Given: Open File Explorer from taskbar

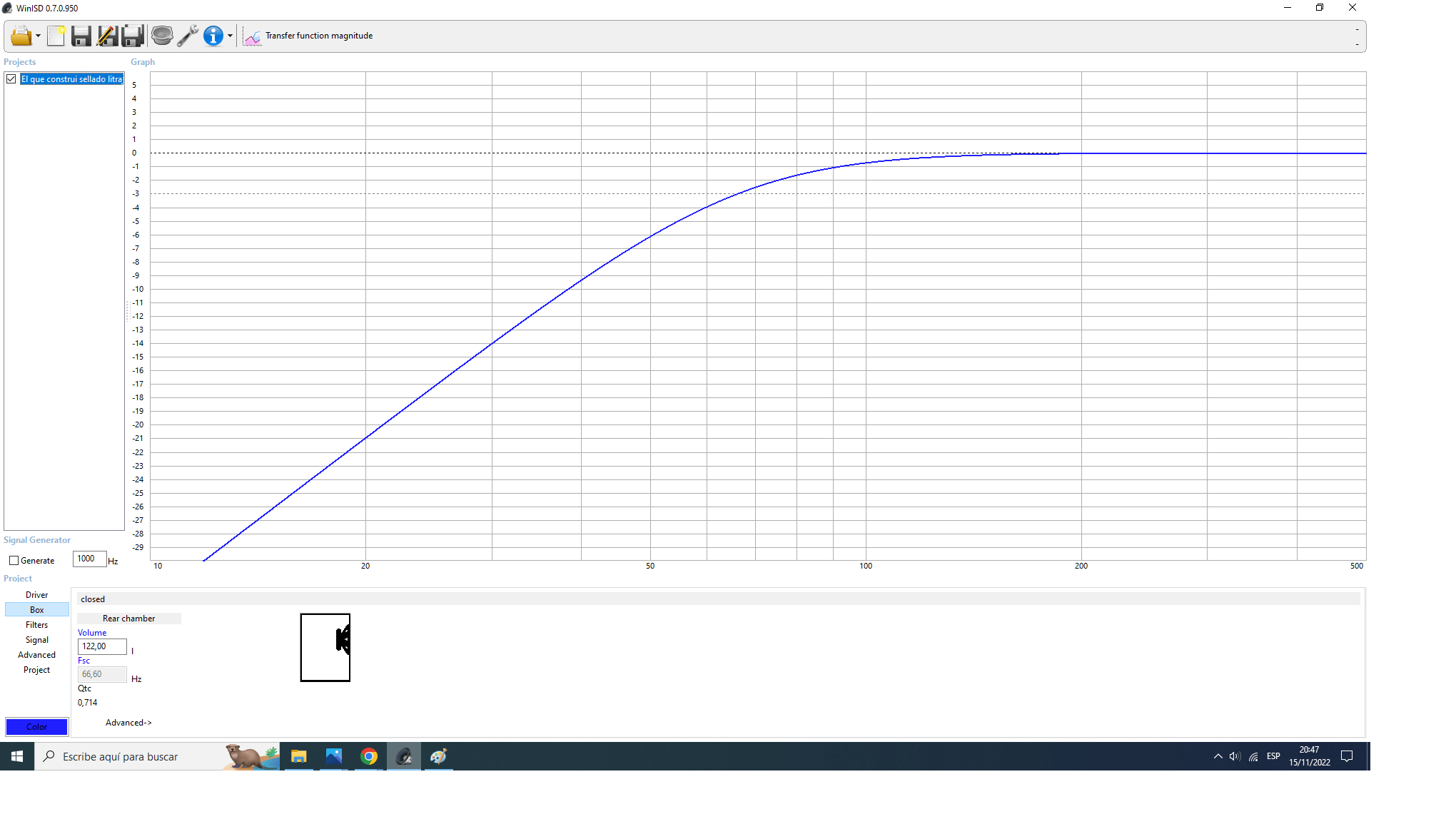Looking at the screenshot, I should pos(299,756).
